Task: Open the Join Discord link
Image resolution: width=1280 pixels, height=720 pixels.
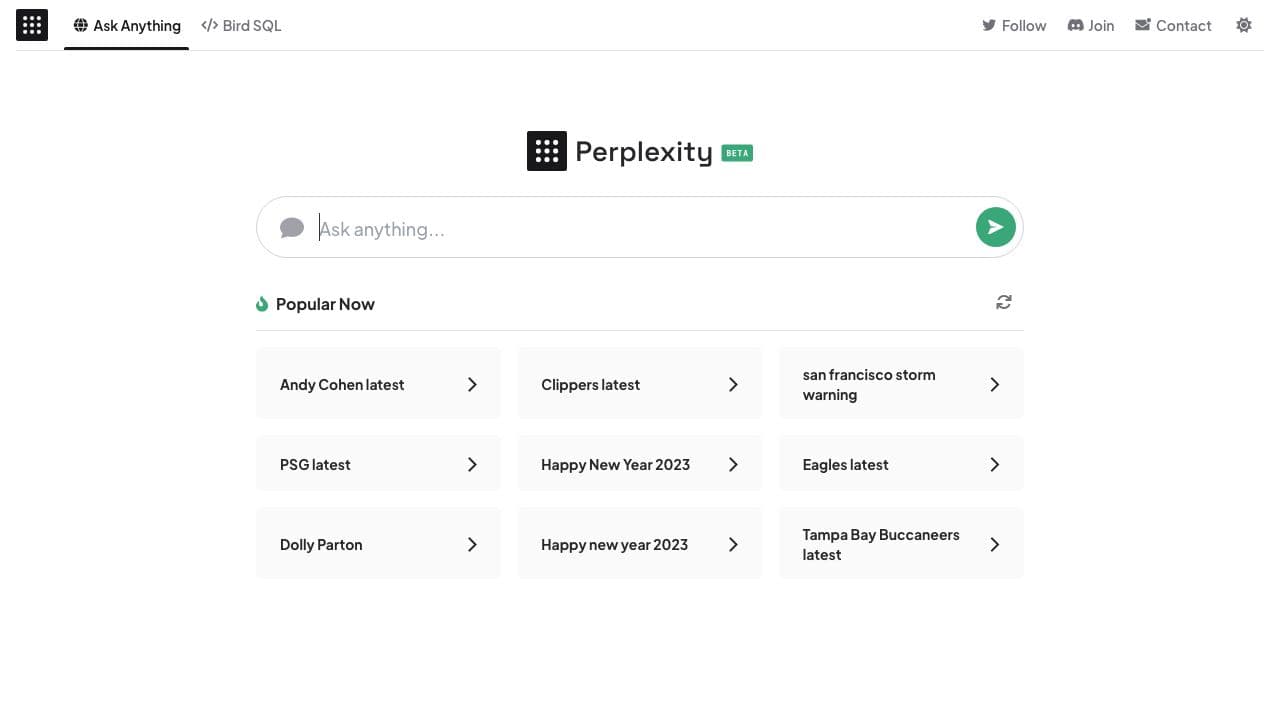Action: click(x=1091, y=25)
